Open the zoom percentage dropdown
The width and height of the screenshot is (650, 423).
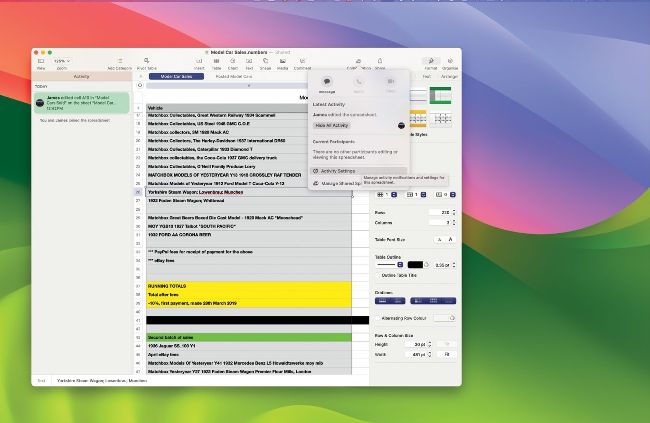point(62,61)
